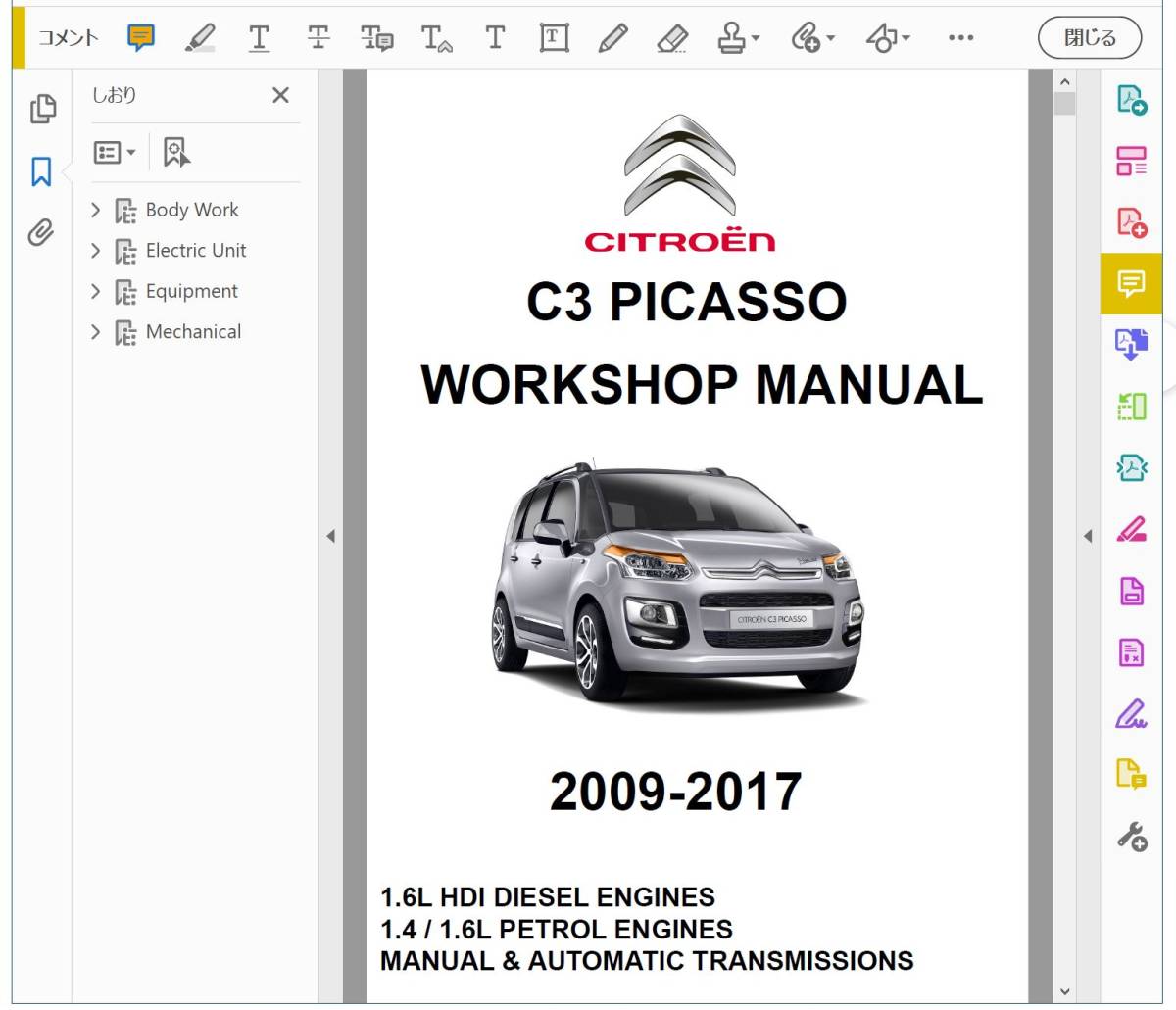The height and width of the screenshot is (1010, 1176).
Task: Click the Citroën logo on the page
Action: 680,183
